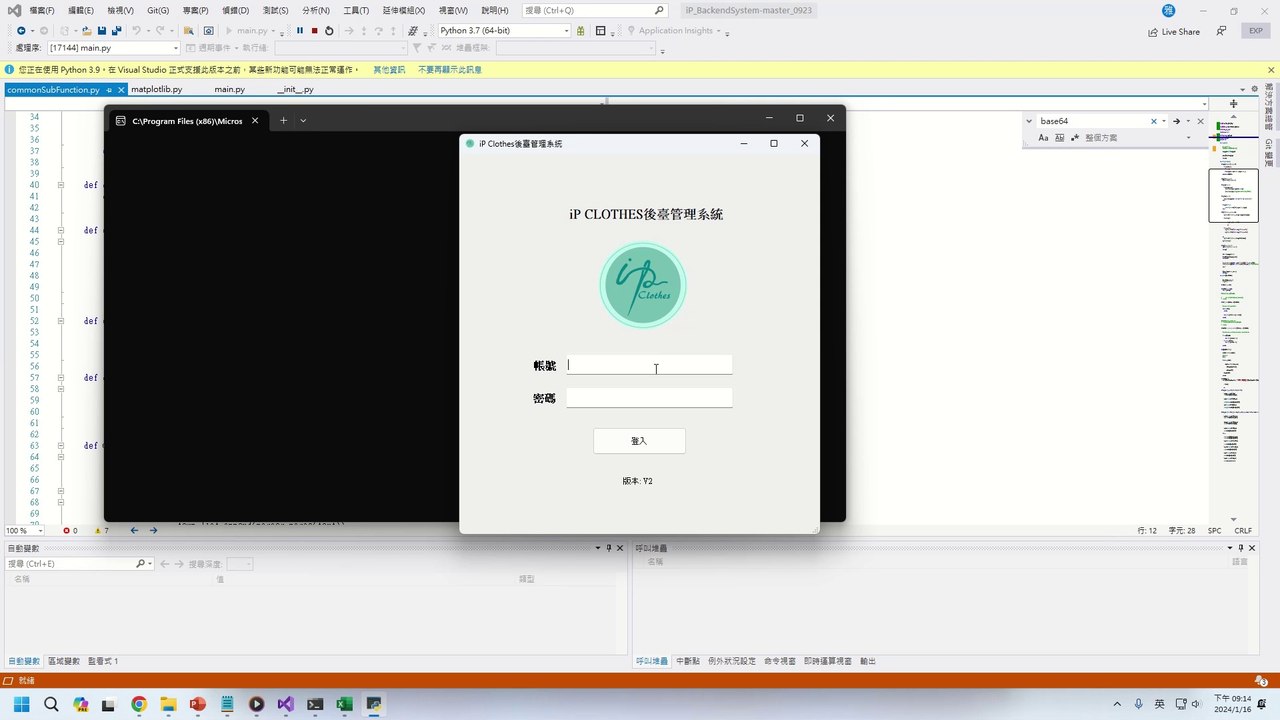Switch to the 監看式 1 tab
The width and height of the screenshot is (1280, 720).
click(103, 661)
